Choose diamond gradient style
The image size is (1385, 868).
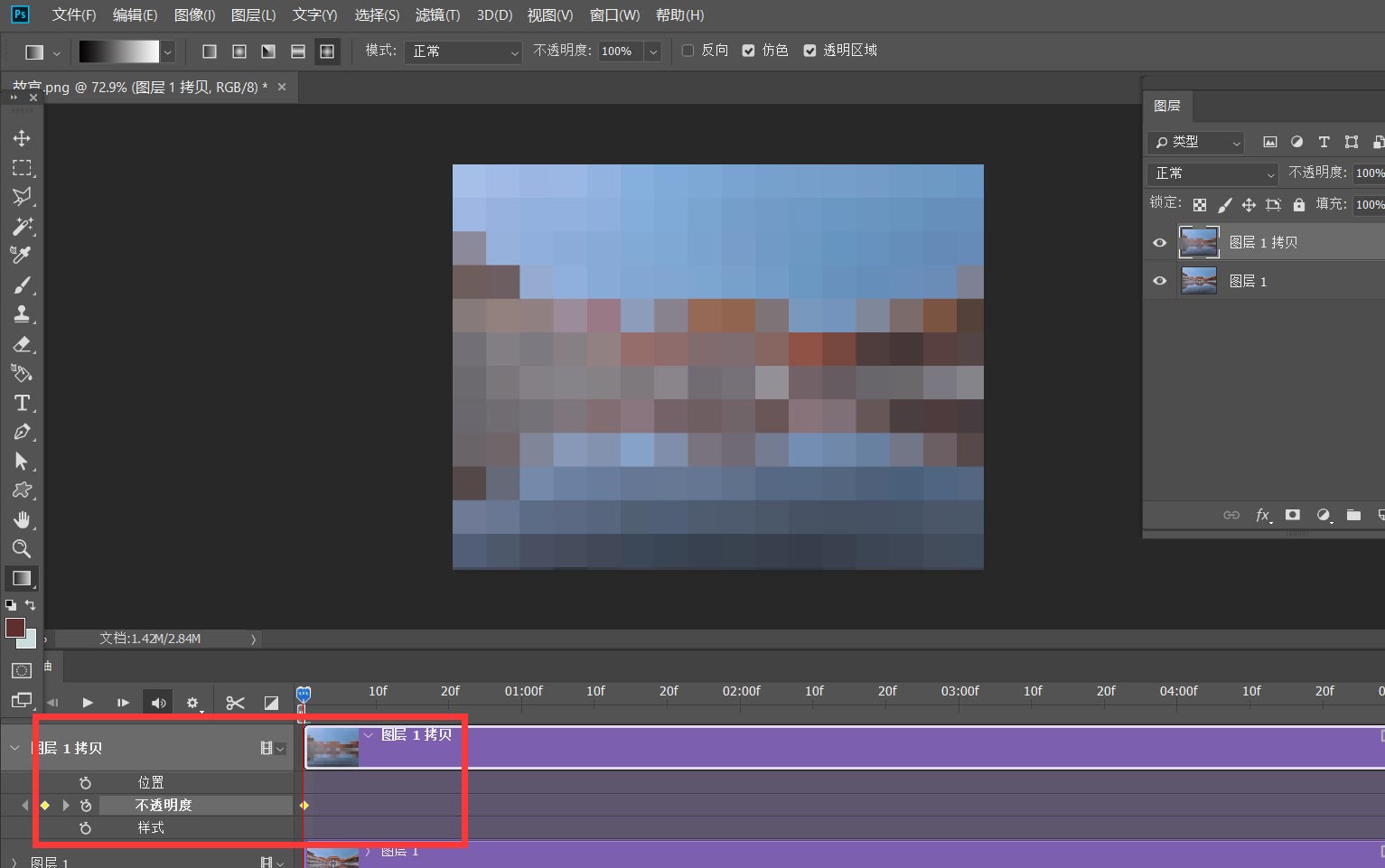[x=327, y=51]
